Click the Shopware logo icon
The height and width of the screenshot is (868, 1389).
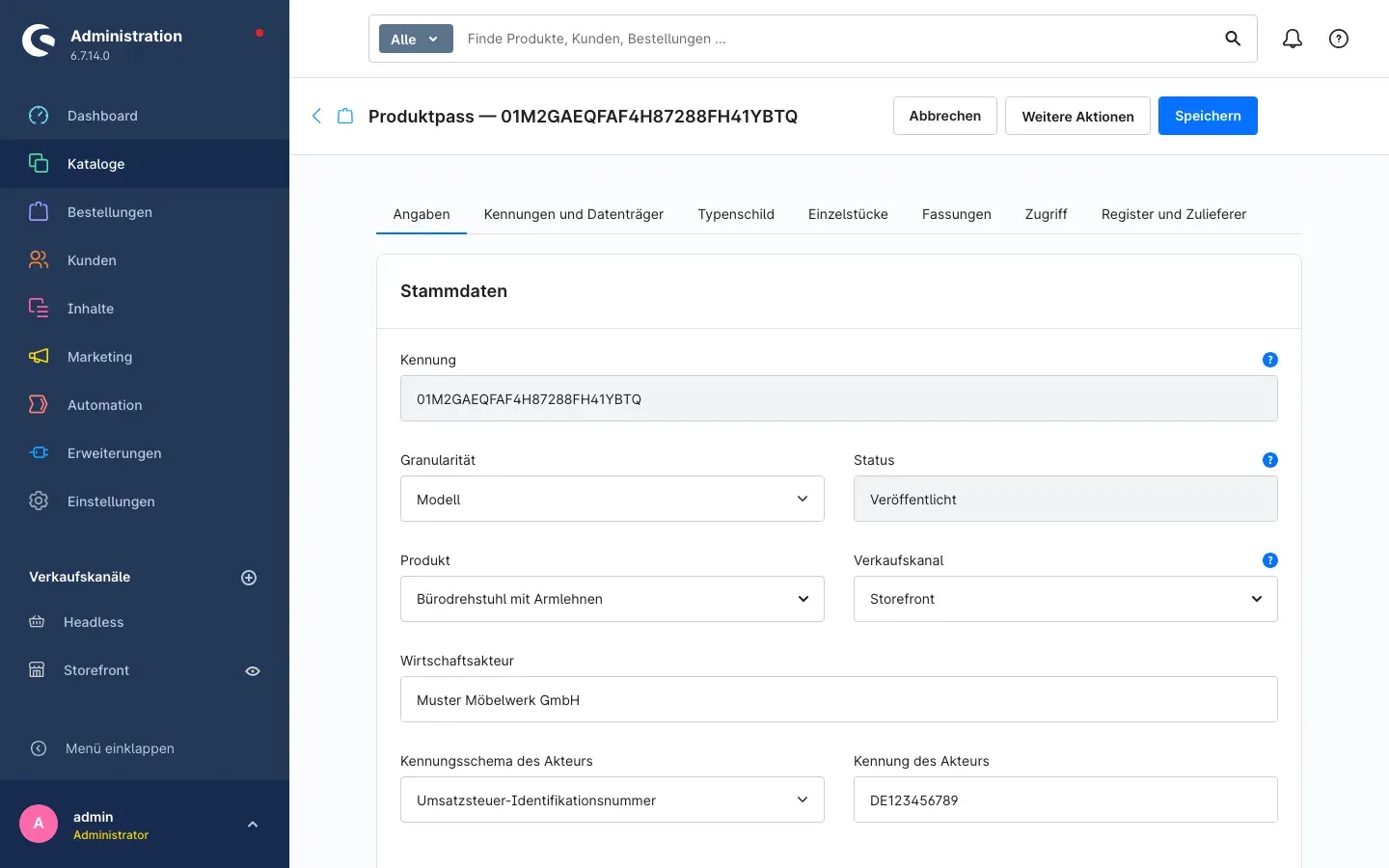coord(39,41)
